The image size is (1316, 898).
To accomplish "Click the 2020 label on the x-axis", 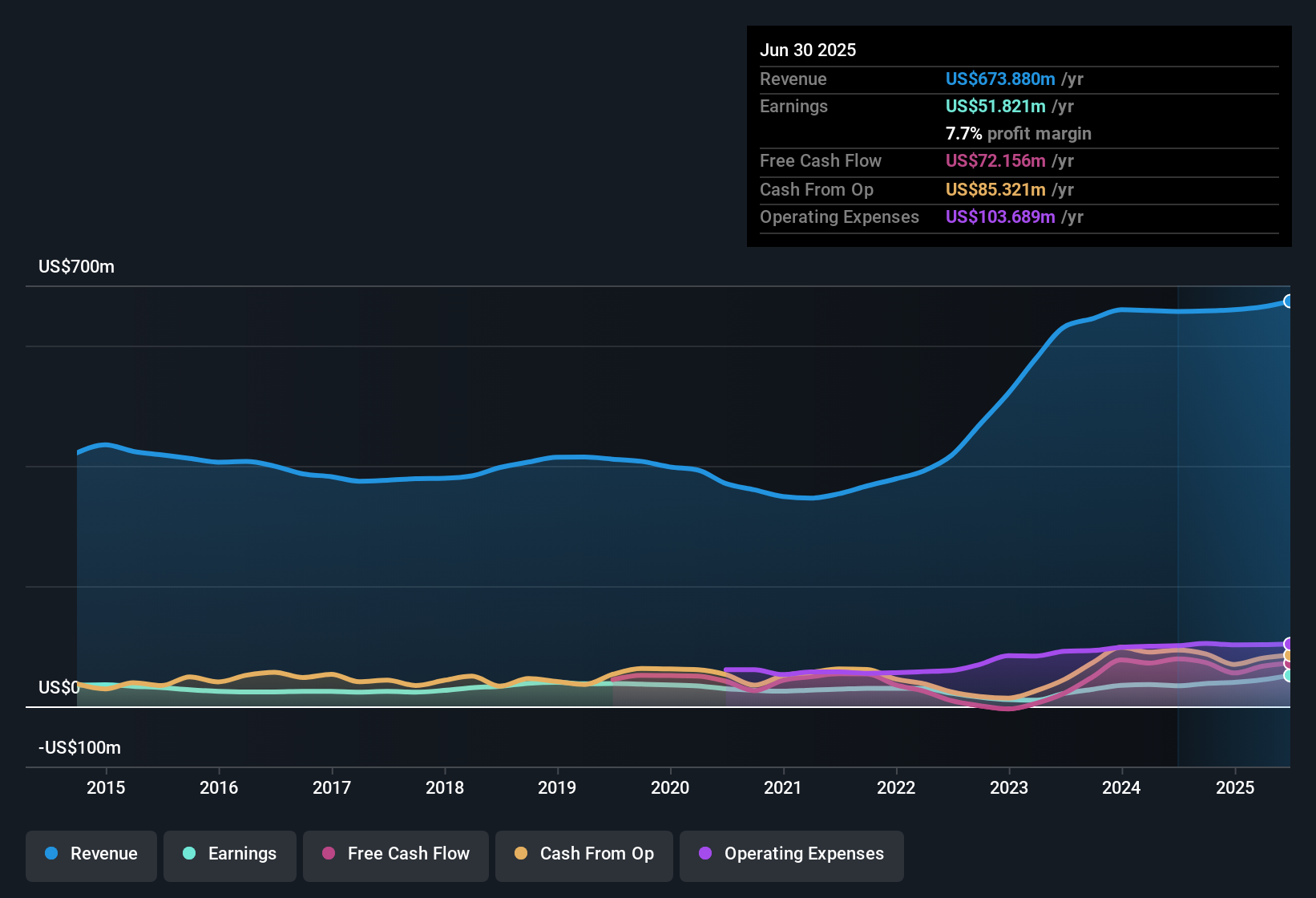I will (670, 787).
